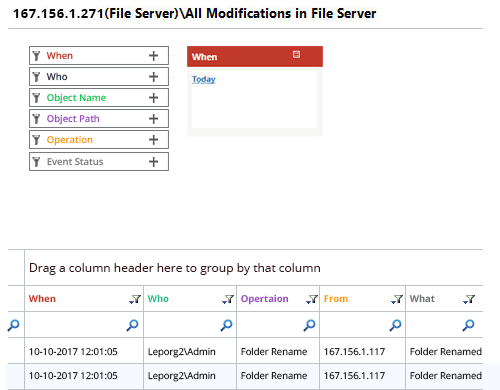The height and width of the screenshot is (390, 500).
Task: Close the red When filter panel
Action: point(296,54)
